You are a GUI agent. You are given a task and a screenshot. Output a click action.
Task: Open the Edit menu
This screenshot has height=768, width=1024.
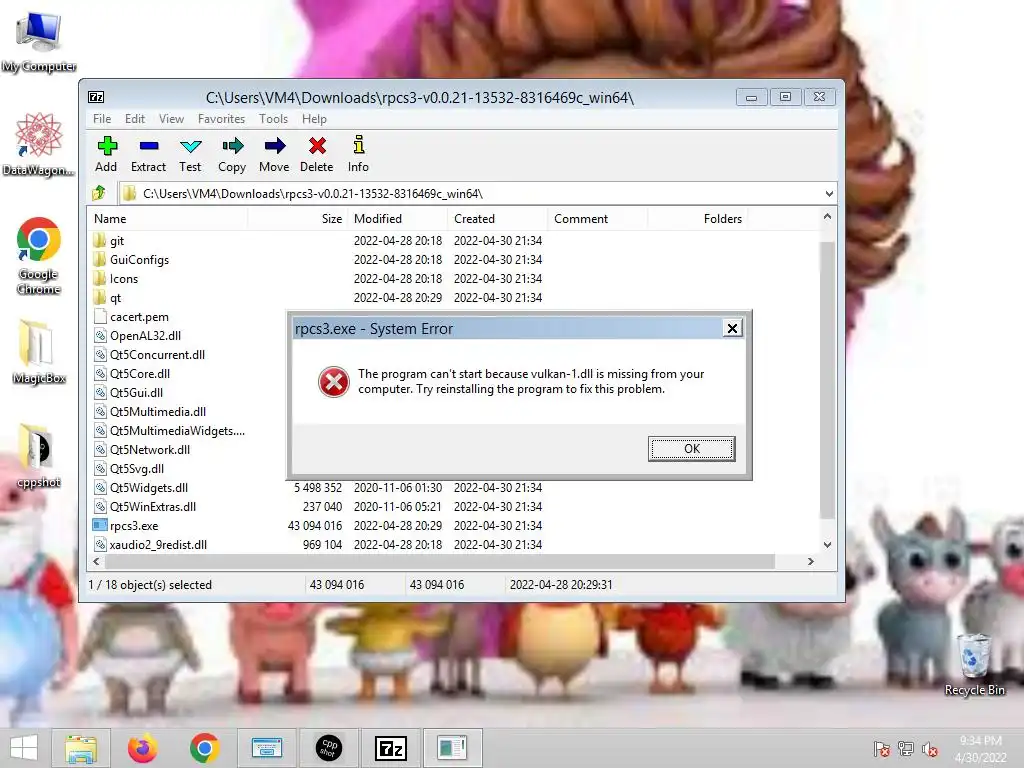[135, 119]
